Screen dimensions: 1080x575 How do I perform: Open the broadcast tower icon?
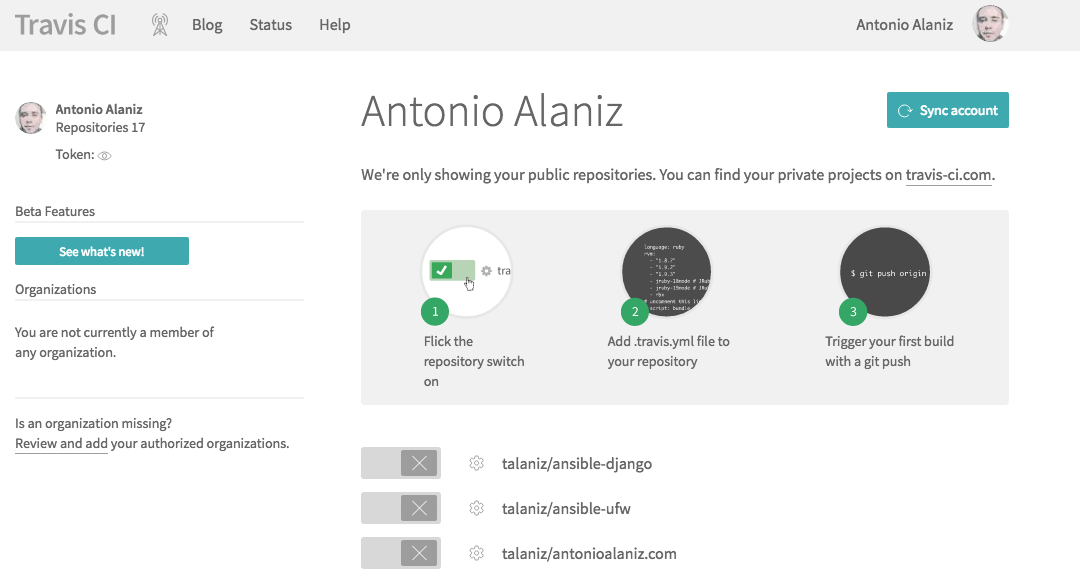pyautogui.click(x=160, y=25)
